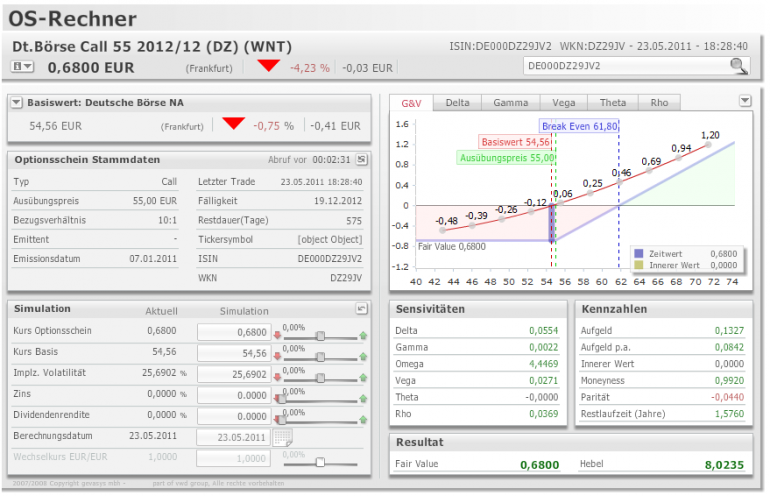Click the Basiswert 54,56 chart label
This screenshot has height=496, width=770.
click(x=515, y=142)
